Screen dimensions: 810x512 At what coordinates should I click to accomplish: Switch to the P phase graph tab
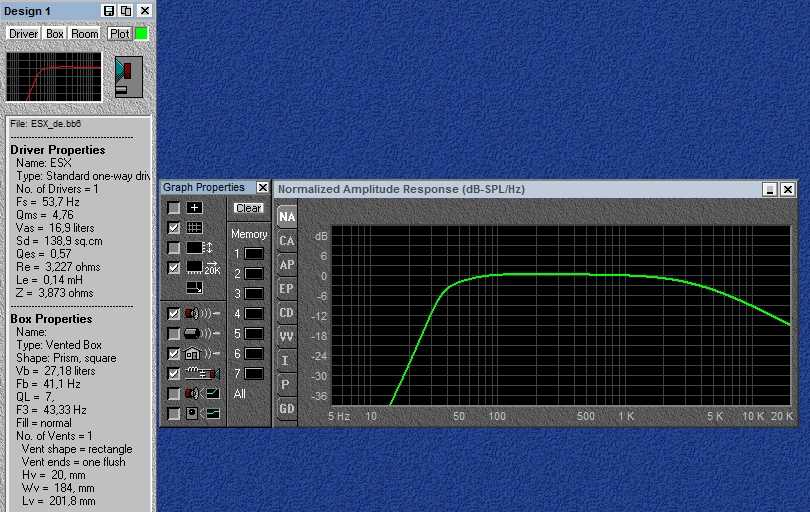[x=287, y=384]
